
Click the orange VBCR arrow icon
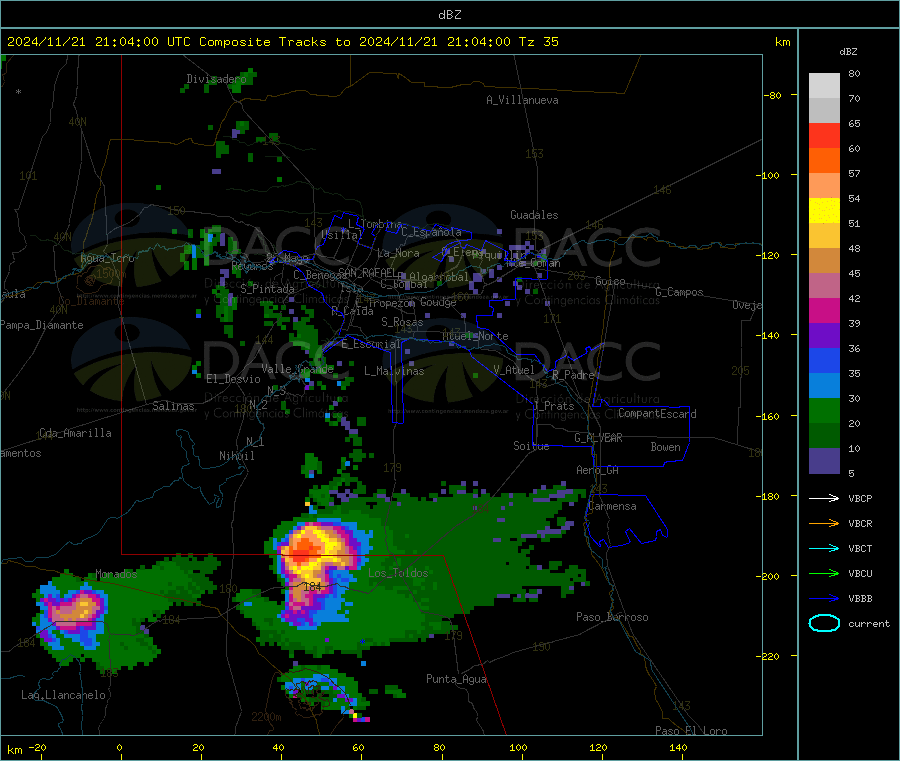pyautogui.click(x=824, y=523)
